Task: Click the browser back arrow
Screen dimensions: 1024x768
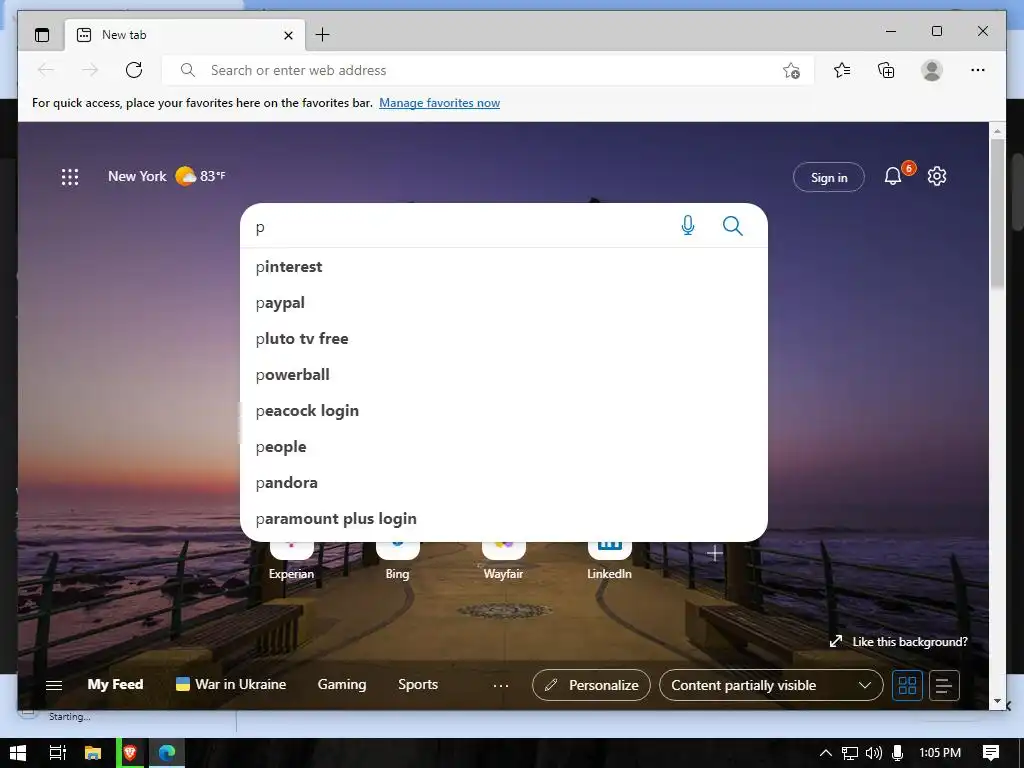Action: tap(46, 70)
